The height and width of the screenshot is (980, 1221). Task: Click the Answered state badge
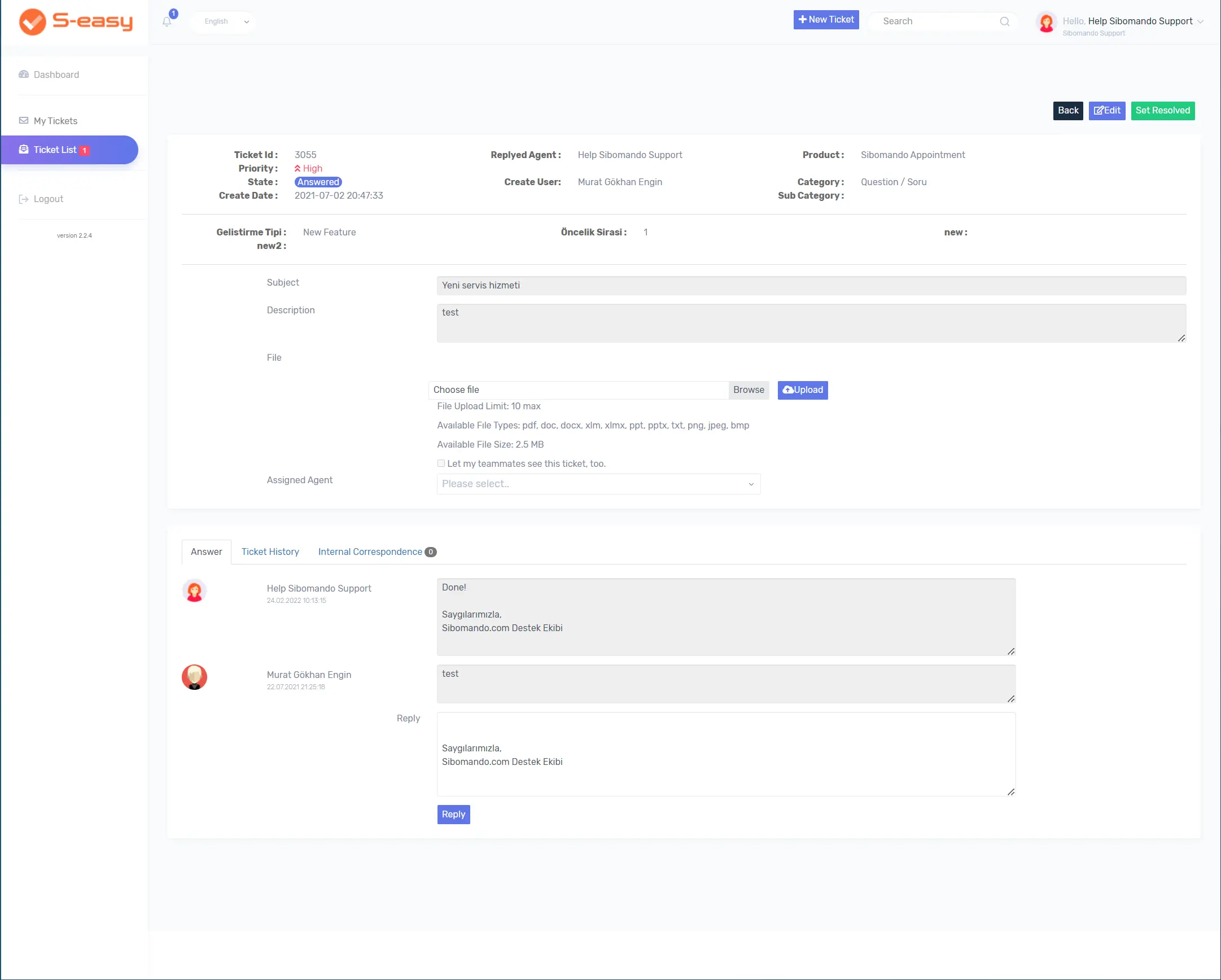pyautogui.click(x=318, y=182)
